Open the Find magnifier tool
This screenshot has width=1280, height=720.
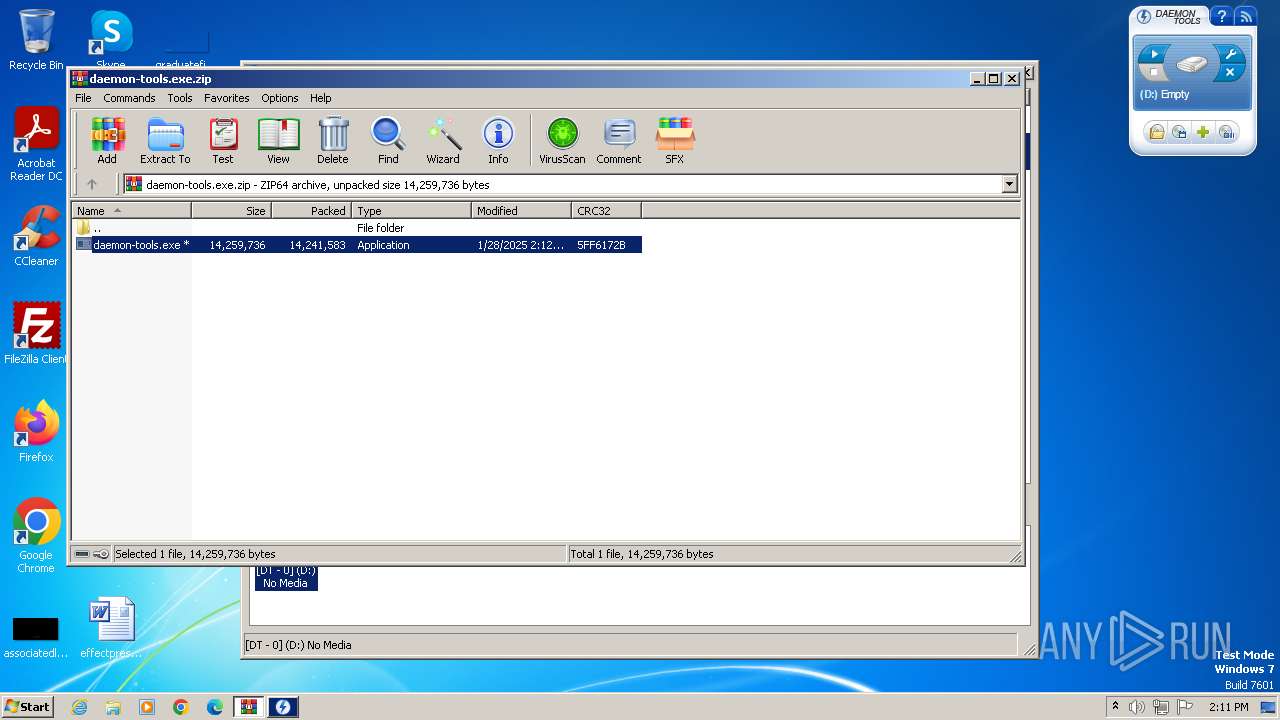[388, 141]
